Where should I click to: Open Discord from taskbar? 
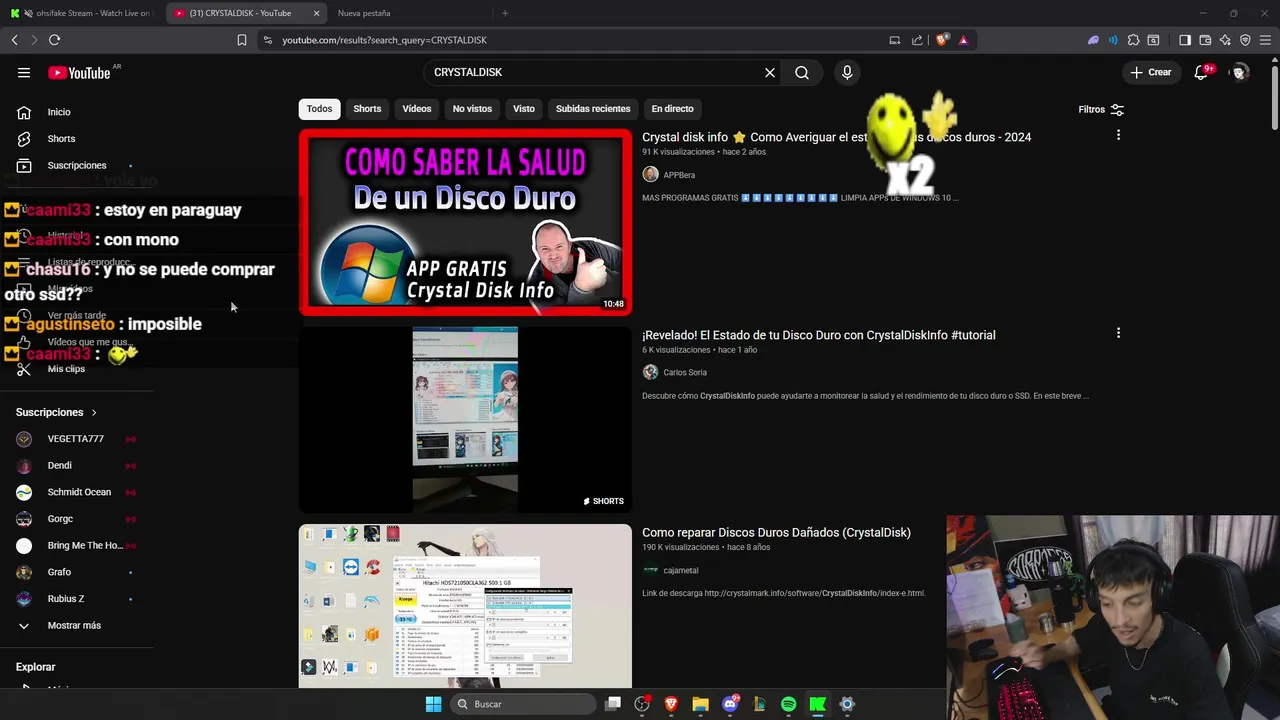(730, 704)
